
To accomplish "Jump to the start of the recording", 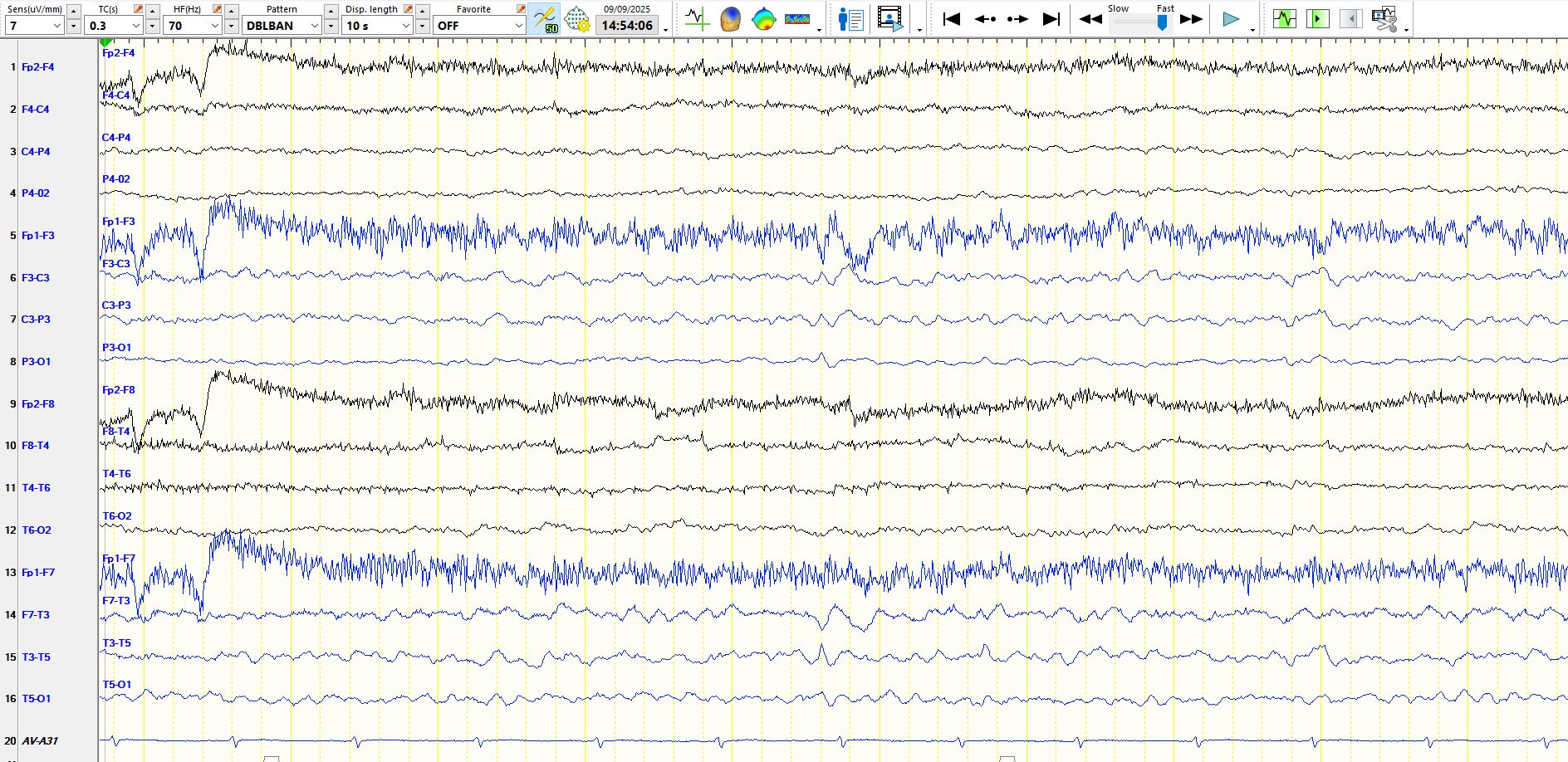I will click(952, 18).
